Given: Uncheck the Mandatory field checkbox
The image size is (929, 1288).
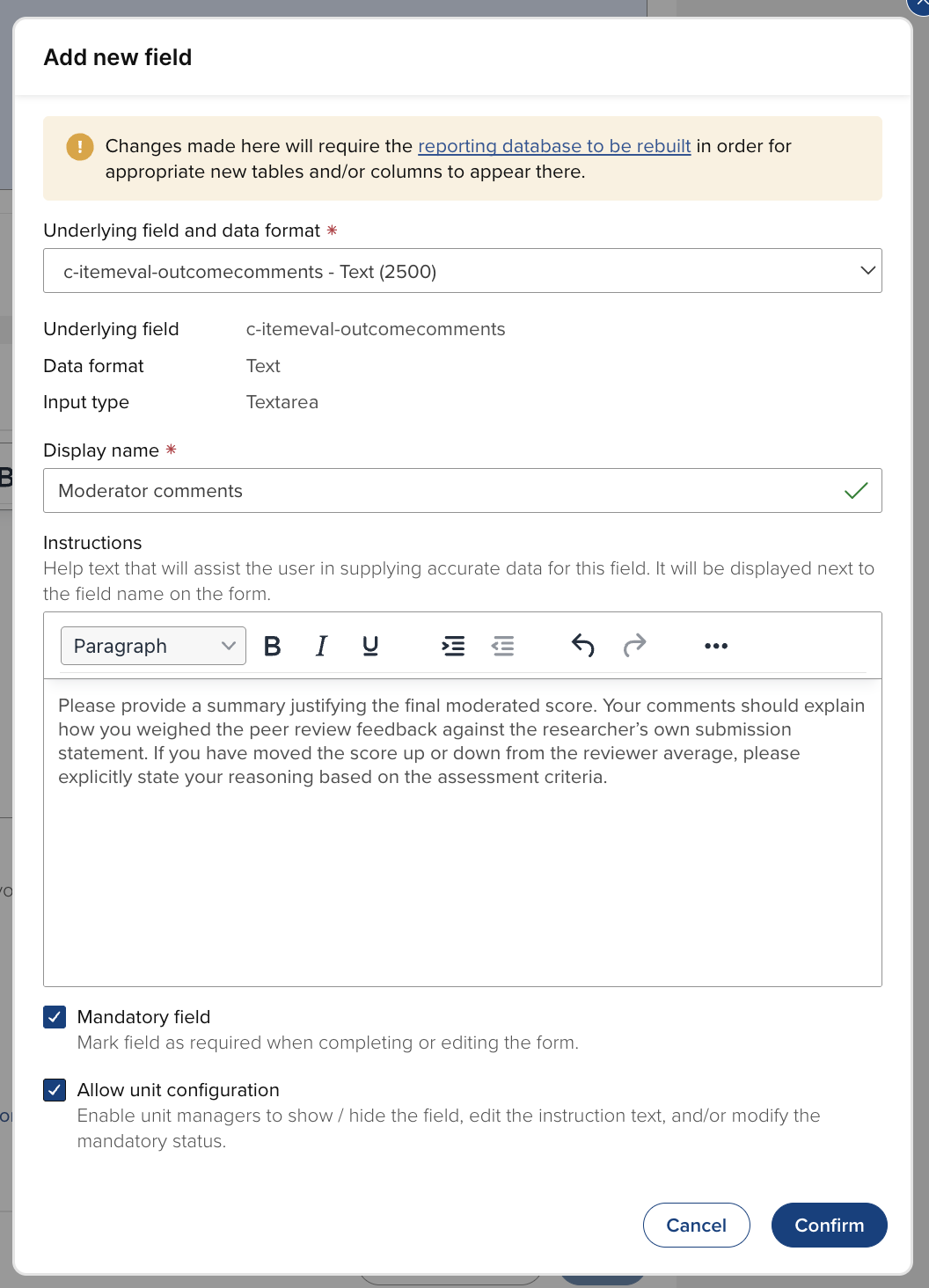Looking at the screenshot, I should tap(55, 1017).
